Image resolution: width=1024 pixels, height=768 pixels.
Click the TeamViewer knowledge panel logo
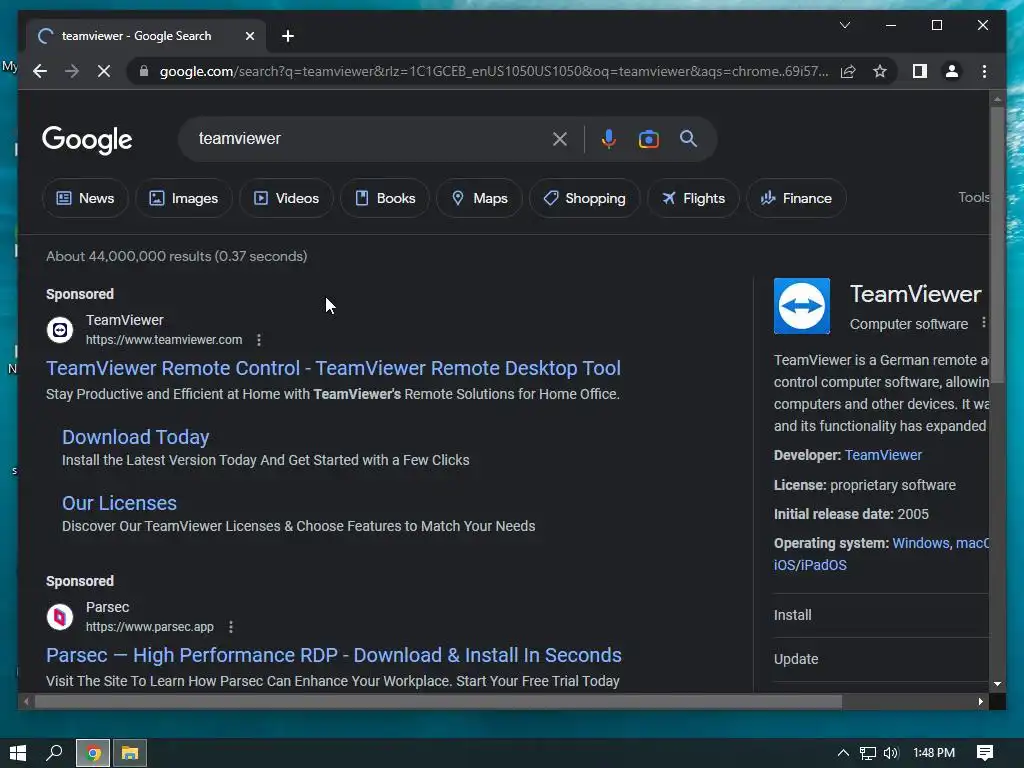pos(801,306)
